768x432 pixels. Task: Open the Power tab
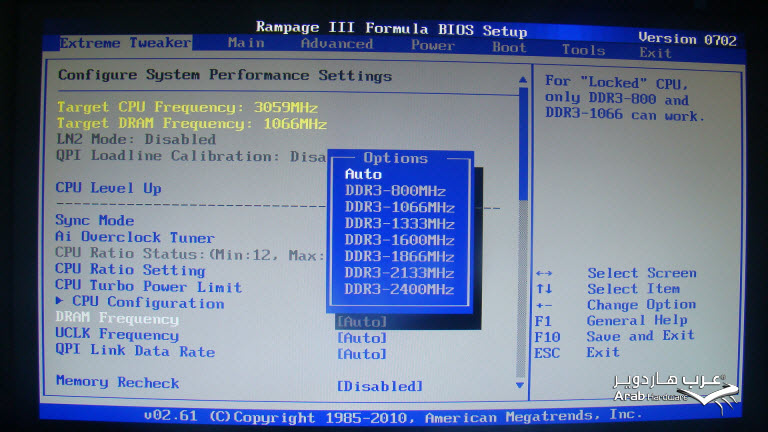(x=432, y=46)
